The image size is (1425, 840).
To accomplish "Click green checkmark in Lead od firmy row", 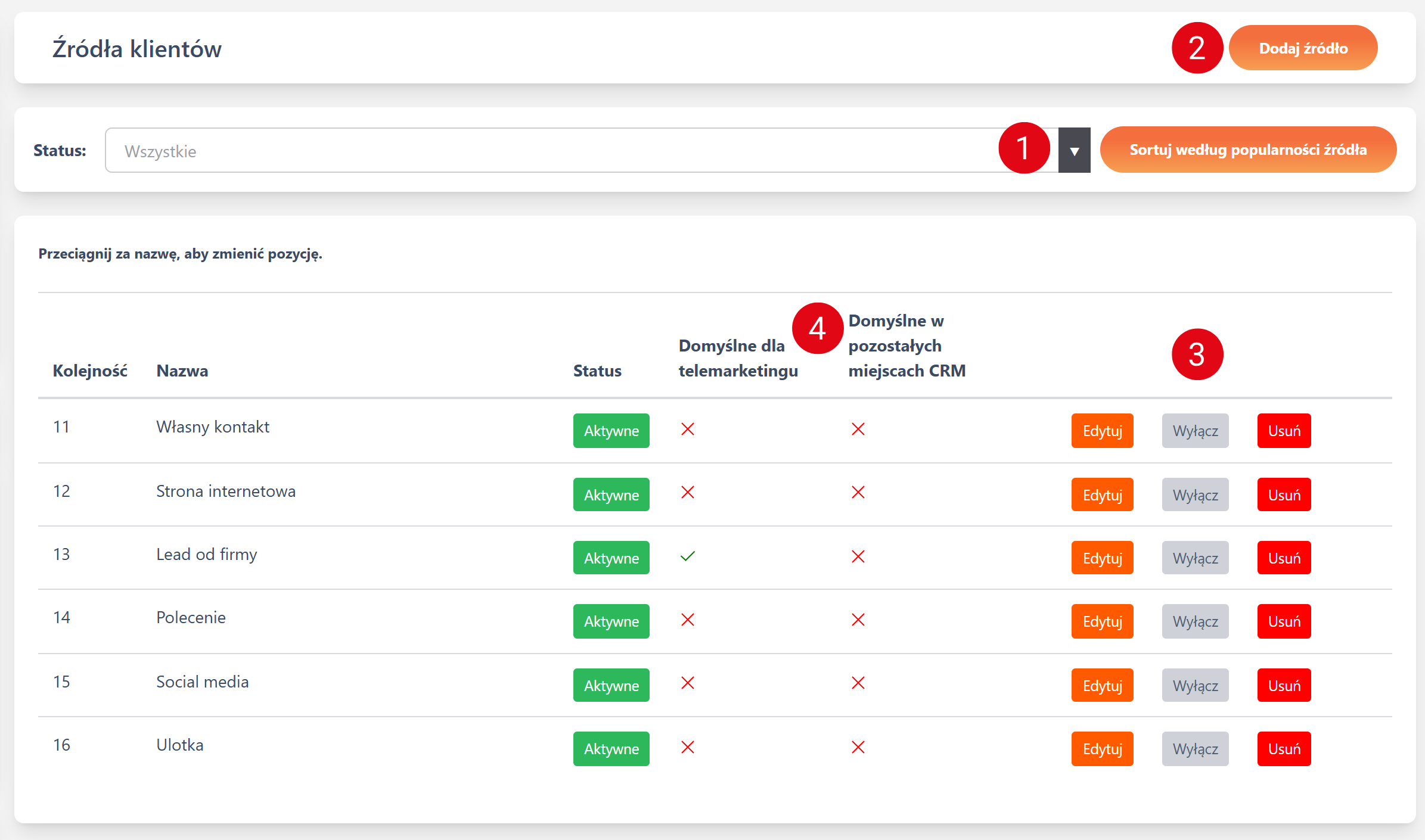I will coord(688,556).
